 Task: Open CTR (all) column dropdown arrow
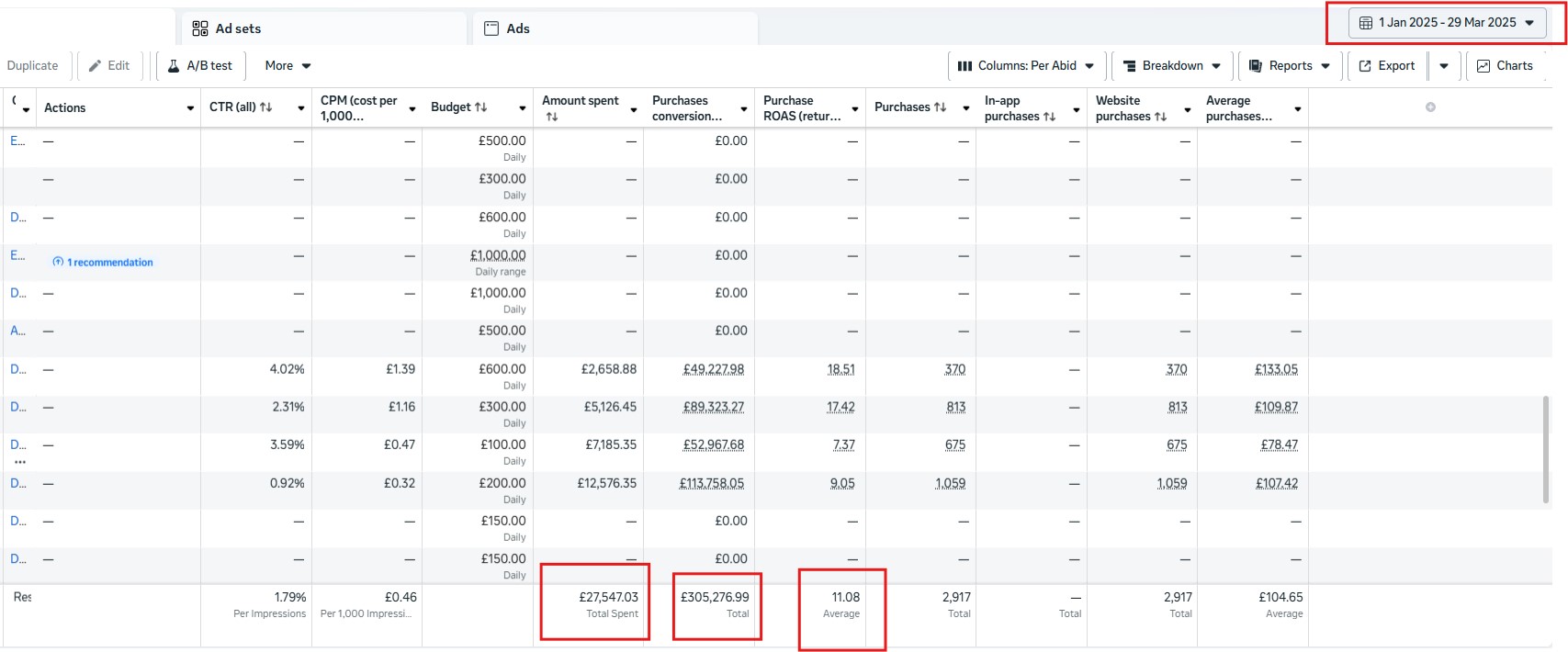(x=301, y=108)
